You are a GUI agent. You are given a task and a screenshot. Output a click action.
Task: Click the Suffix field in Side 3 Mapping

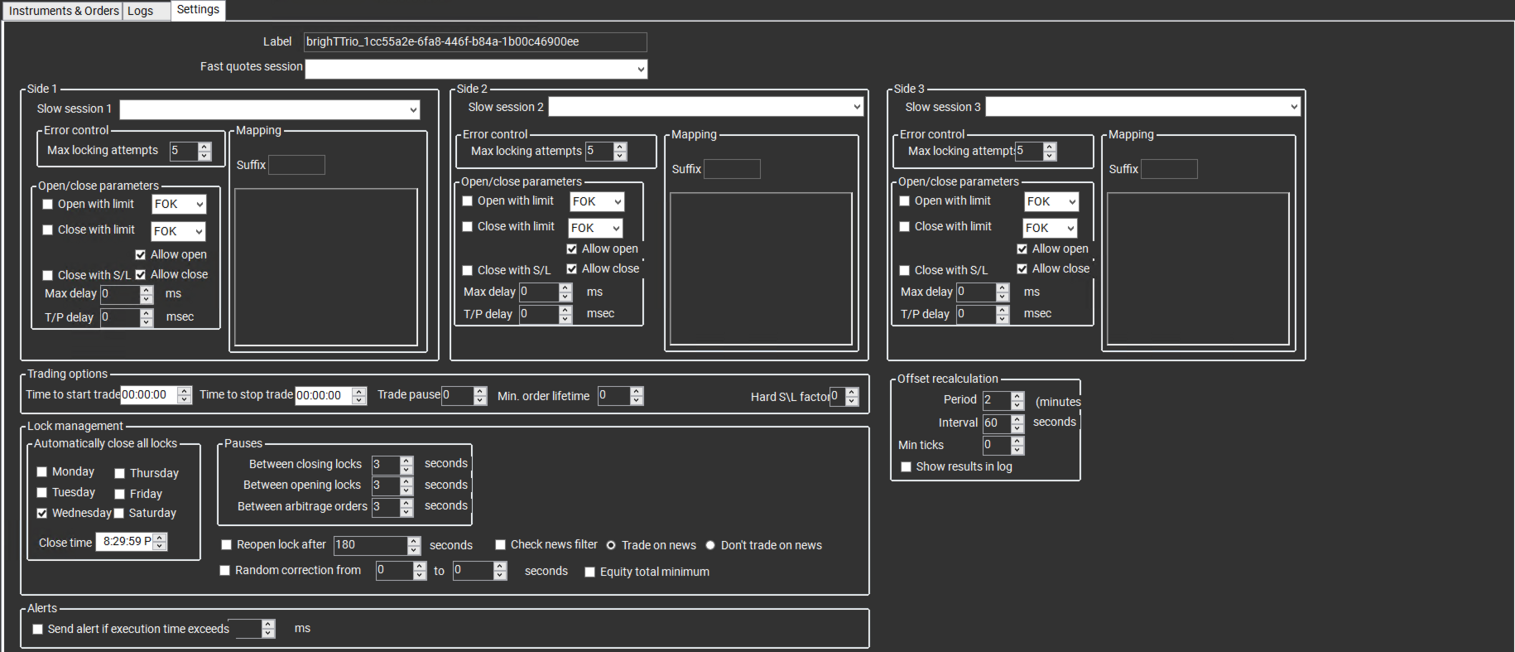[x=1169, y=169]
